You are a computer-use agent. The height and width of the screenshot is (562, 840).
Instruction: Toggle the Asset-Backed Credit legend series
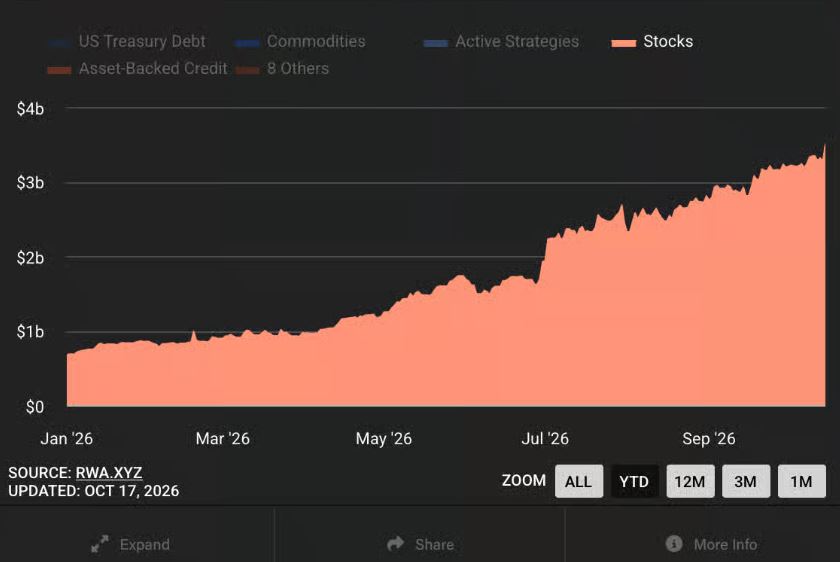pos(138,69)
